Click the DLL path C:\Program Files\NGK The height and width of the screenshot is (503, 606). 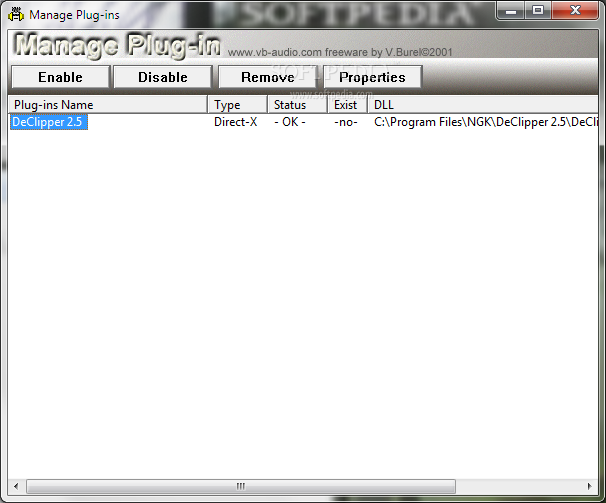click(485, 122)
